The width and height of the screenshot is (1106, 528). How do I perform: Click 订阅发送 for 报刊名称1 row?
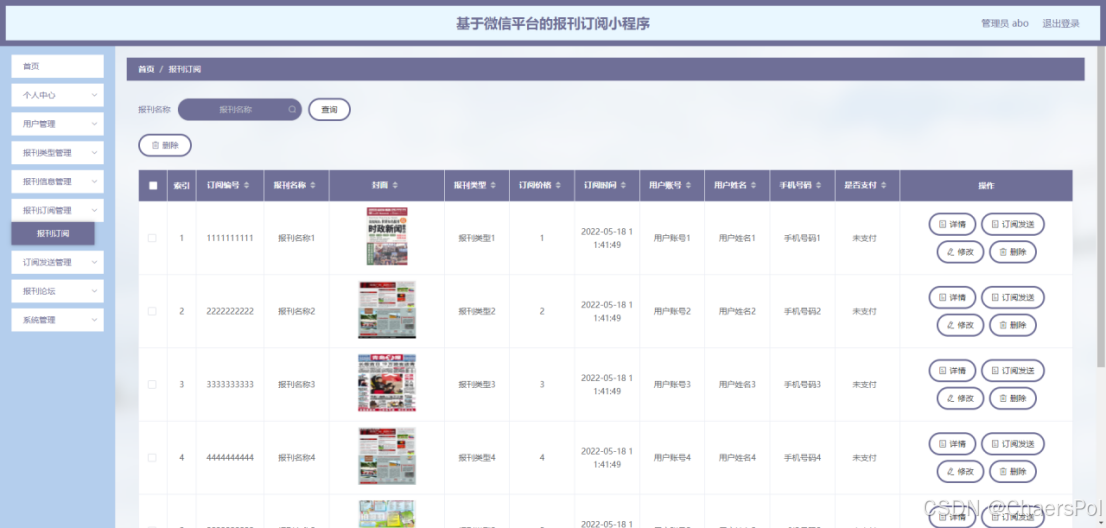pyautogui.click(x=1013, y=224)
